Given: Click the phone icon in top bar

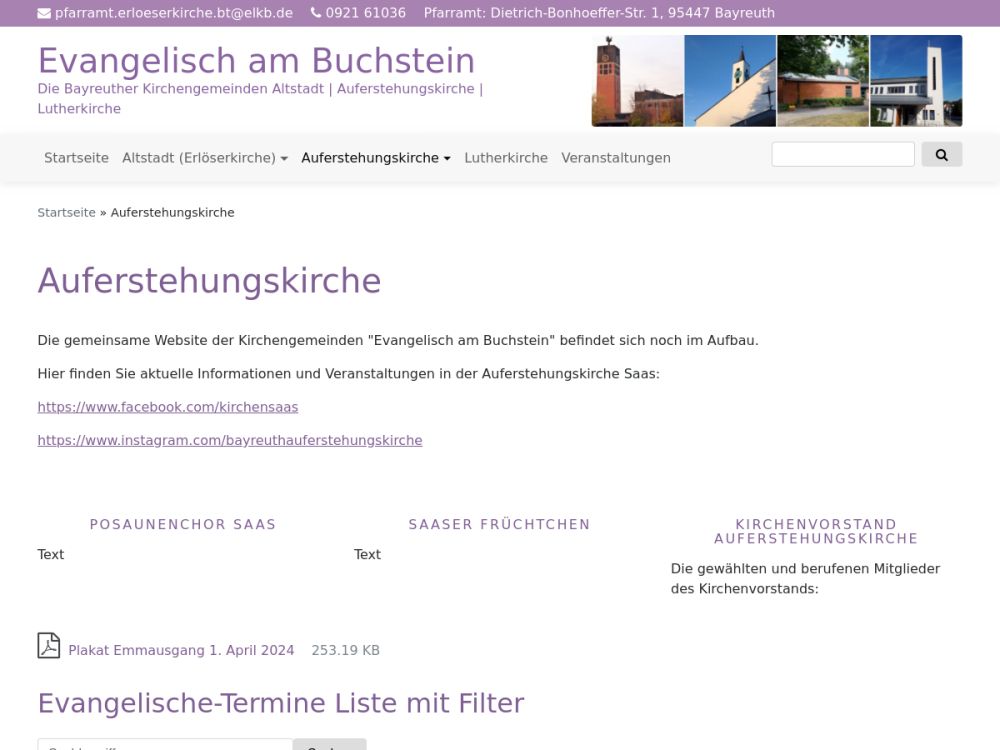Looking at the screenshot, I should coord(316,13).
